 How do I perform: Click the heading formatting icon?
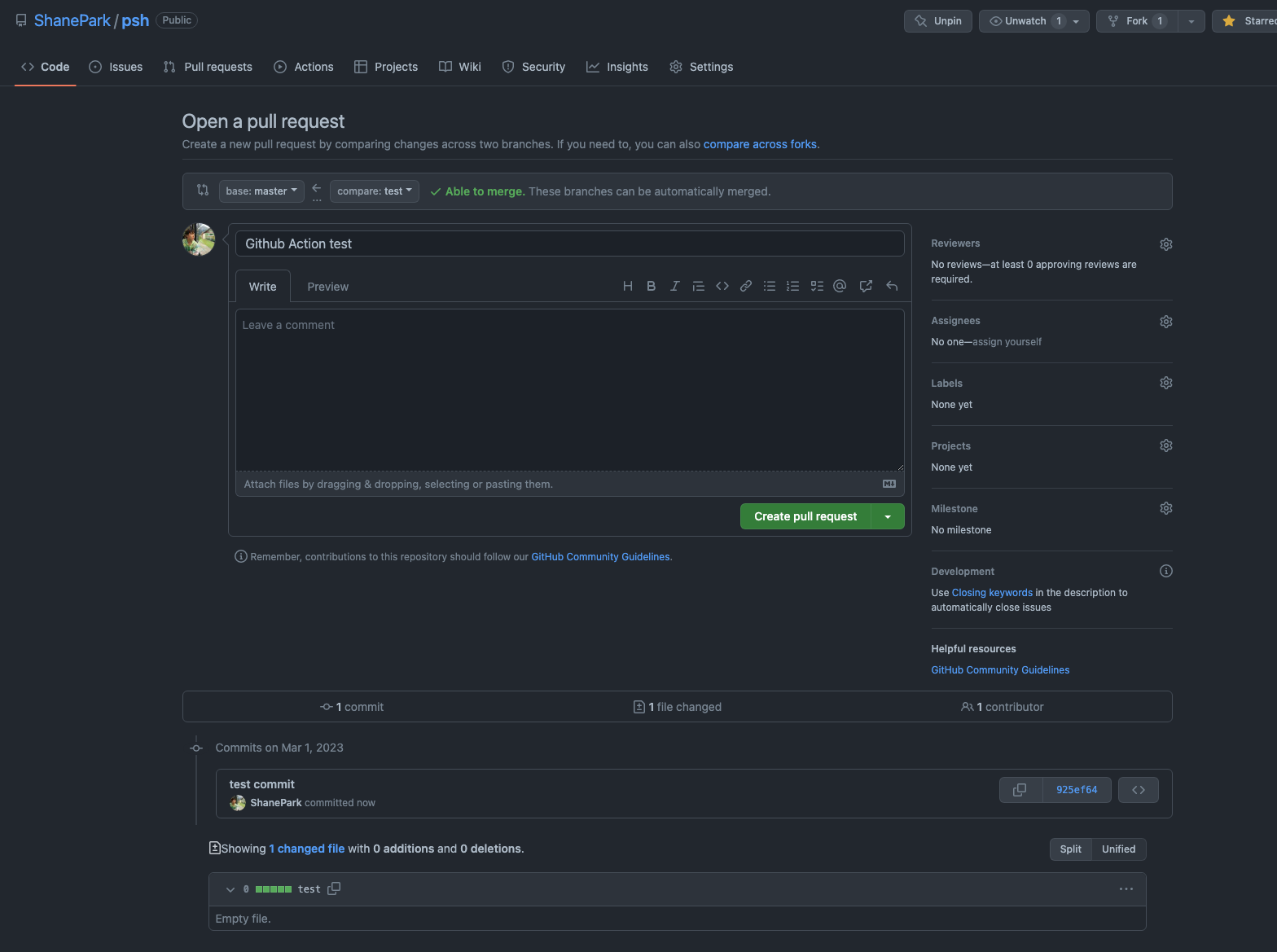click(627, 286)
